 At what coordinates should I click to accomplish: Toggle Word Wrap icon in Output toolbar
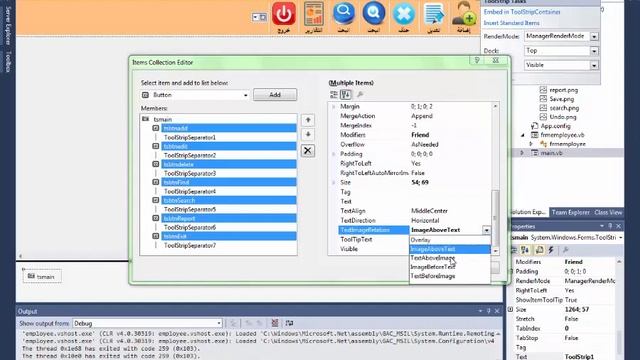(x=289, y=323)
